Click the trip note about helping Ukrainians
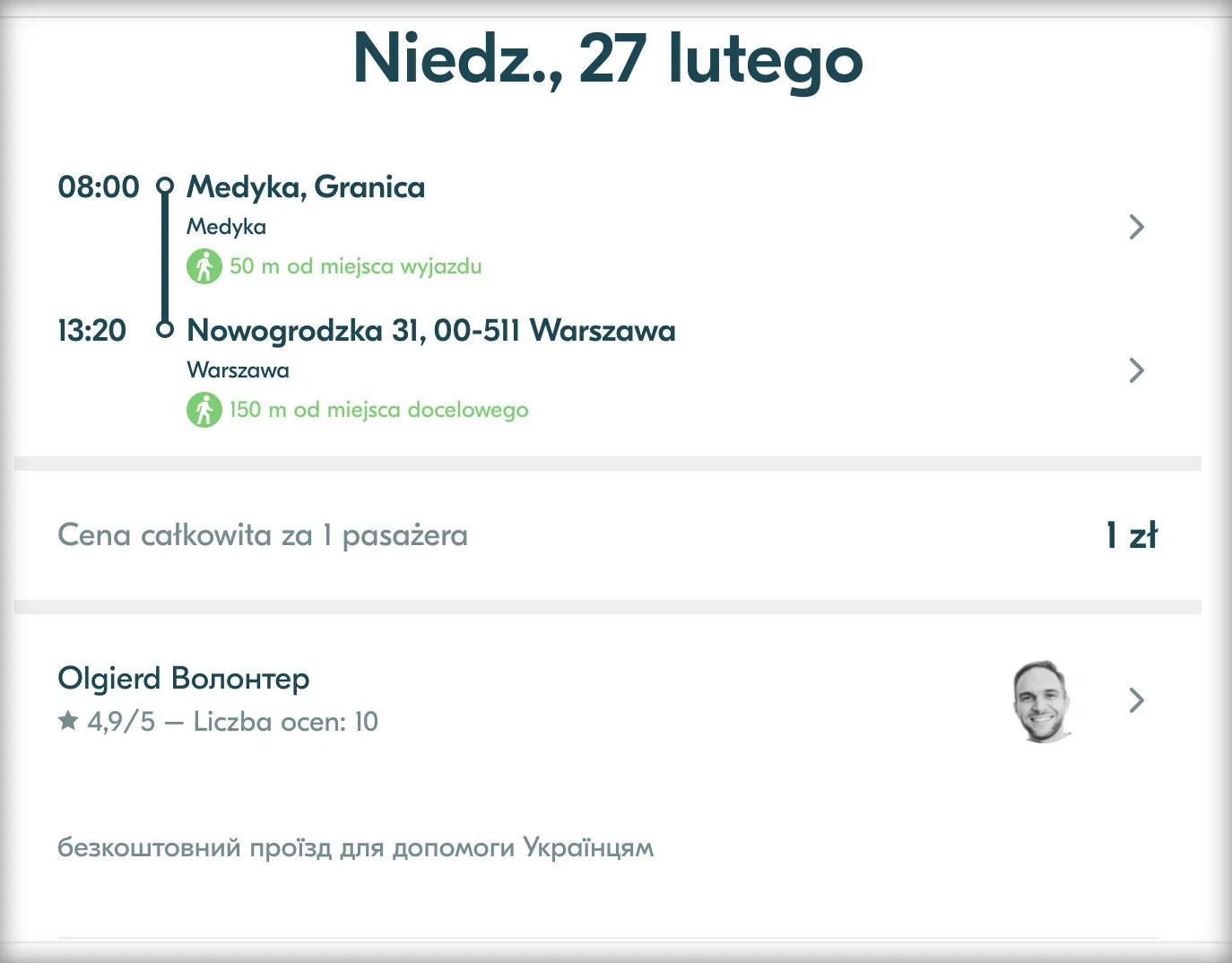Viewport: 1232px width, 963px height. (x=356, y=846)
